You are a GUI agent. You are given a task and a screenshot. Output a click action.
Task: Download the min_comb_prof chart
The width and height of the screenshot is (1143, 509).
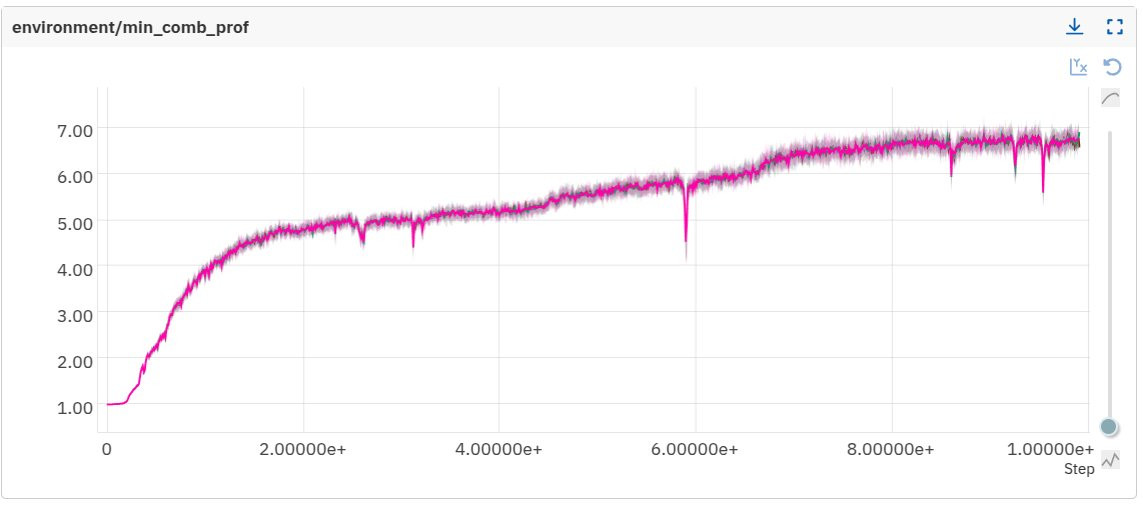pyautogui.click(x=1074, y=28)
